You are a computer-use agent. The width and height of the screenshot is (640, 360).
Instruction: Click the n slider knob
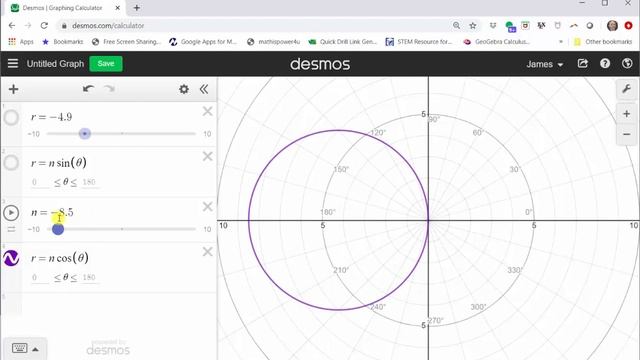(58, 229)
